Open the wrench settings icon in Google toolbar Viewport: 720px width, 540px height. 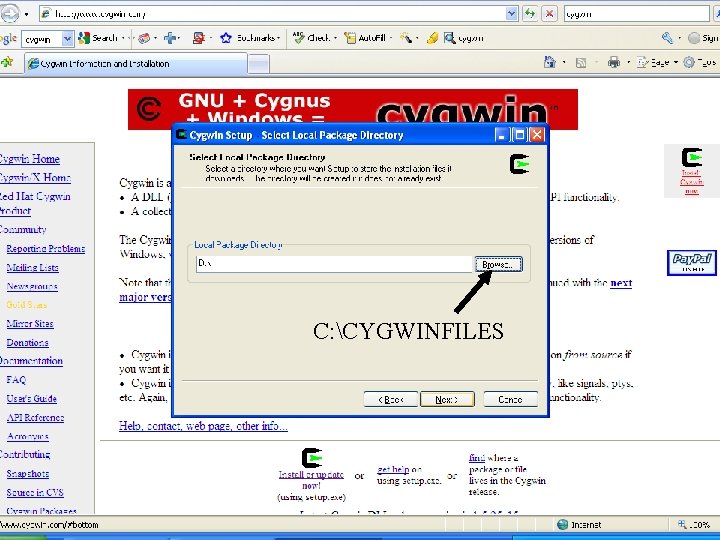[x=667, y=38]
